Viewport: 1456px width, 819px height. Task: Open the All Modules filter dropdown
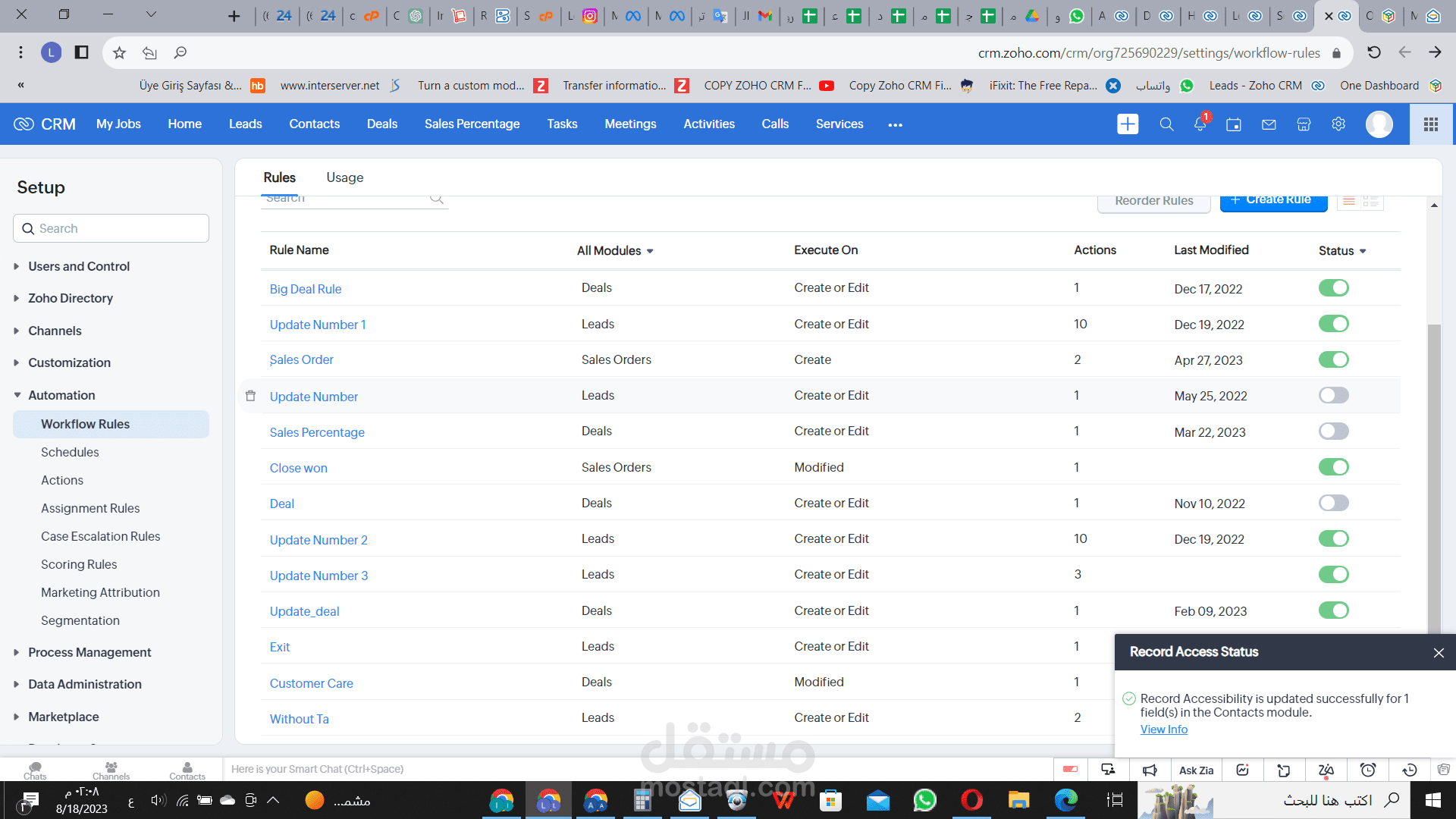coord(615,251)
